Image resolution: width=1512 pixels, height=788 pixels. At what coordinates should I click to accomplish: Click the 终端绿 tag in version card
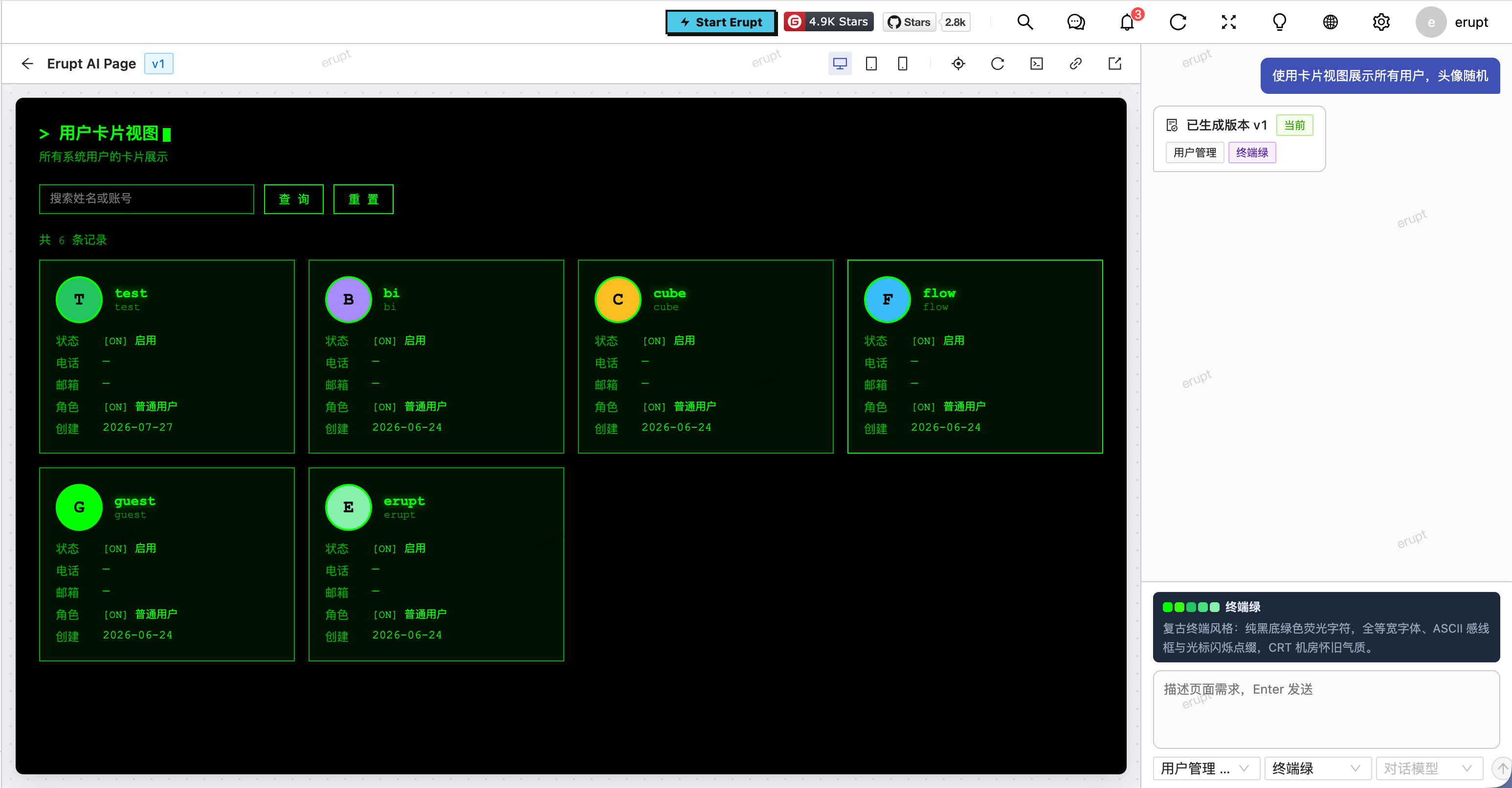click(1252, 153)
